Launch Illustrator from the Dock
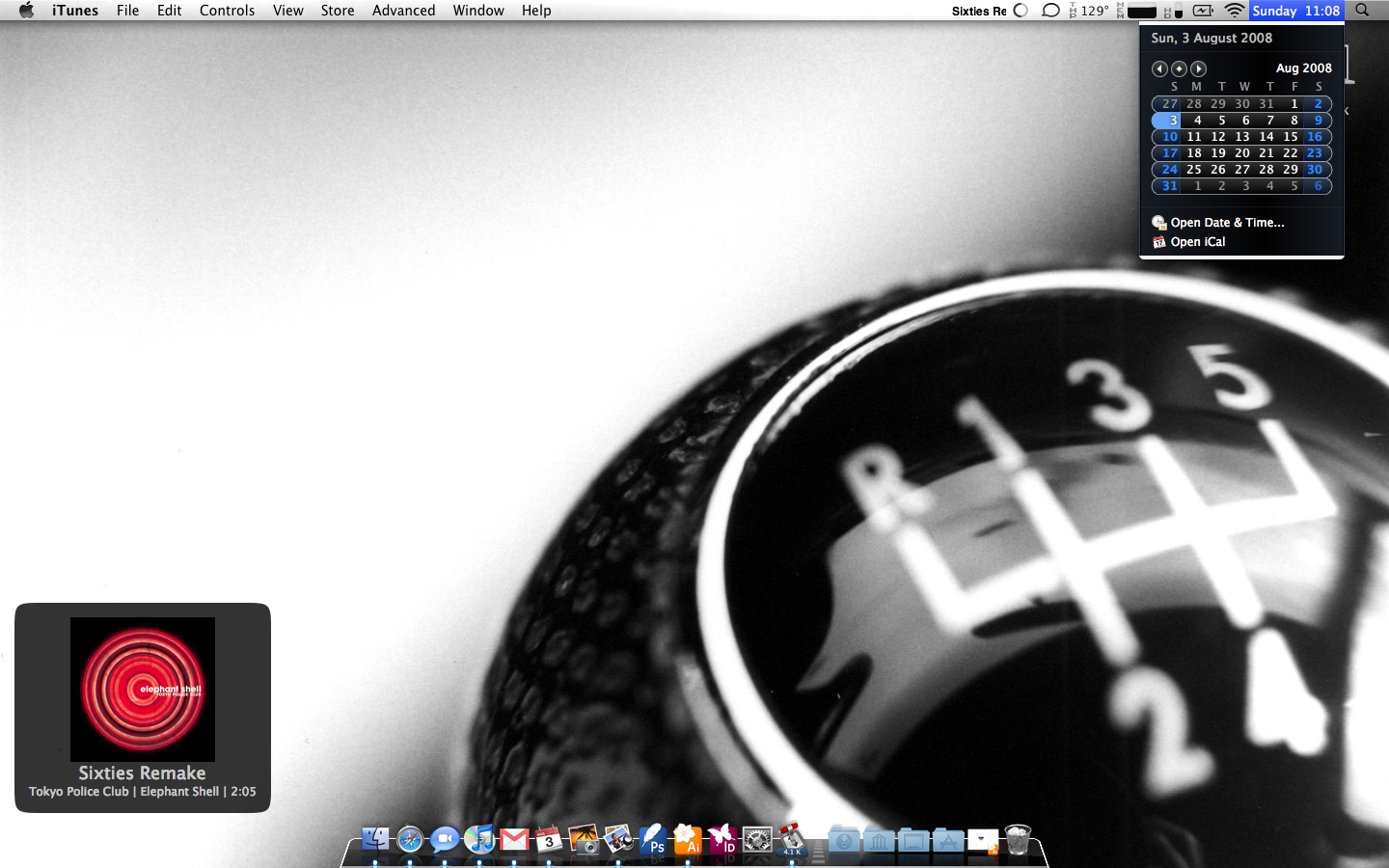 [x=688, y=839]
